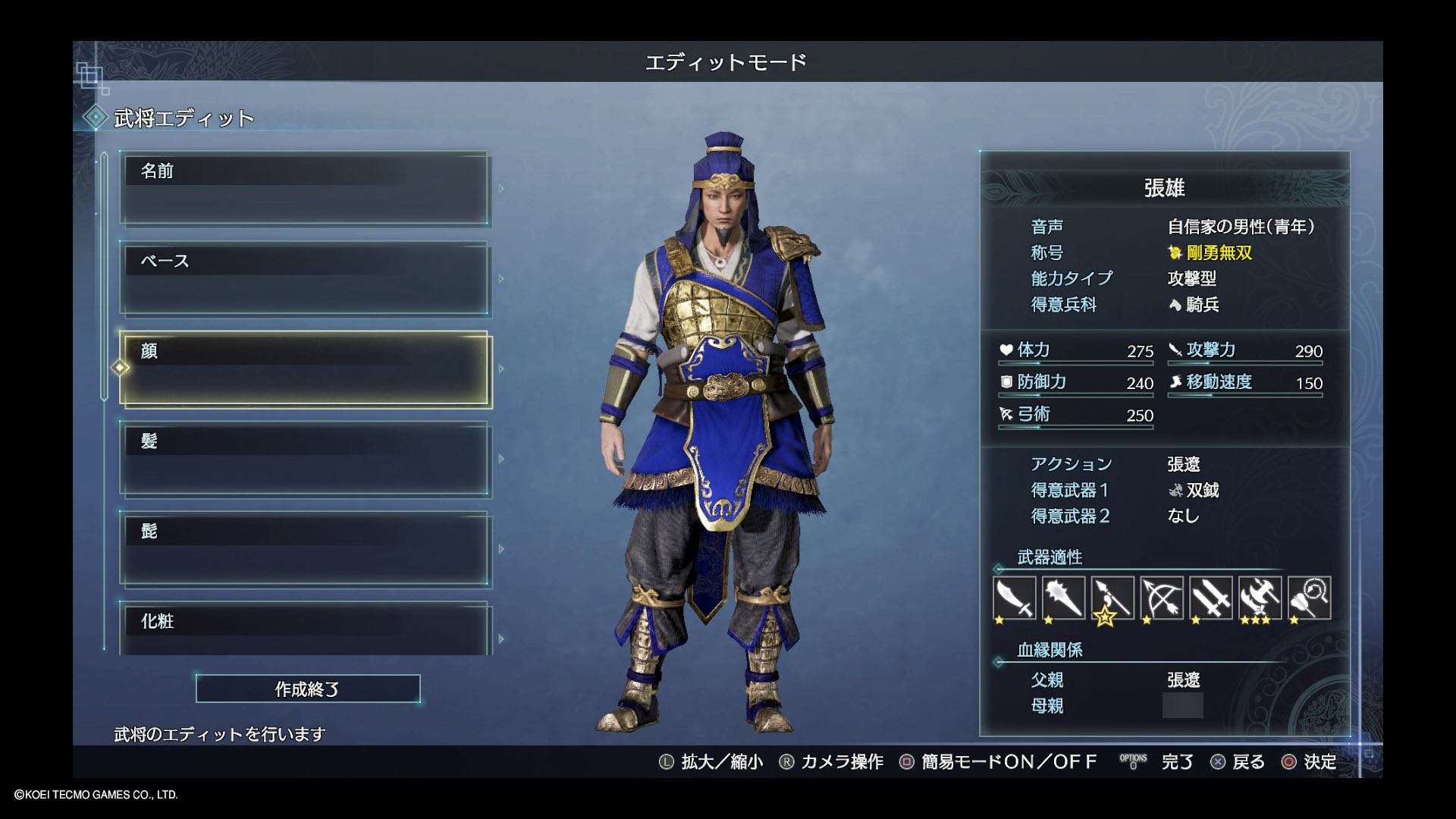This screenshot has width=1456, height=819.
Task: Select the club weapon aptitude icon
Action: (1063, 598)
